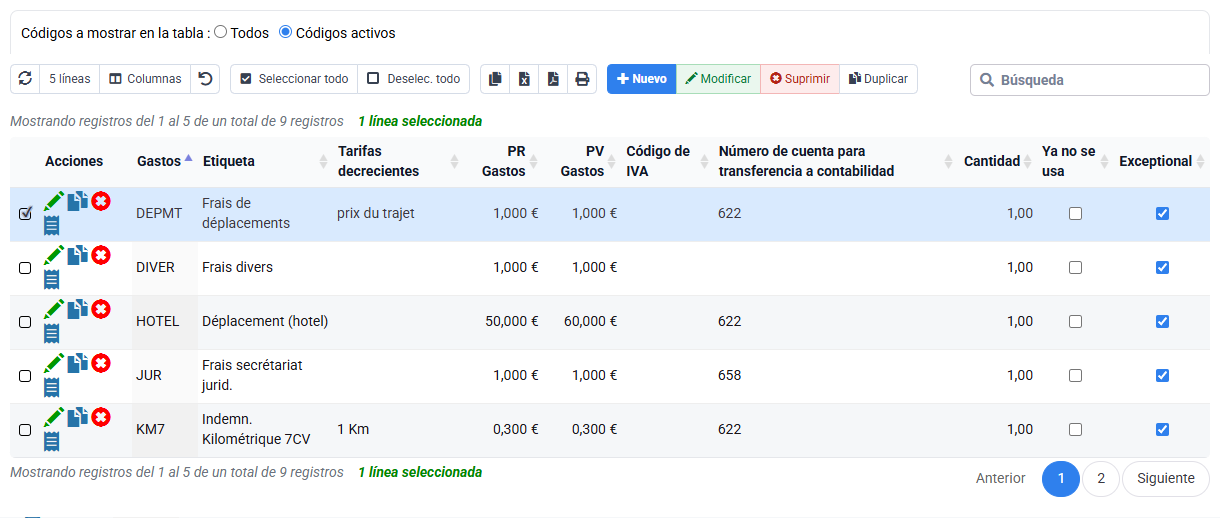Open the '5 líneas' page length dropdown
The width and height of the screenshot is (1220, 518).
(70, 79)
